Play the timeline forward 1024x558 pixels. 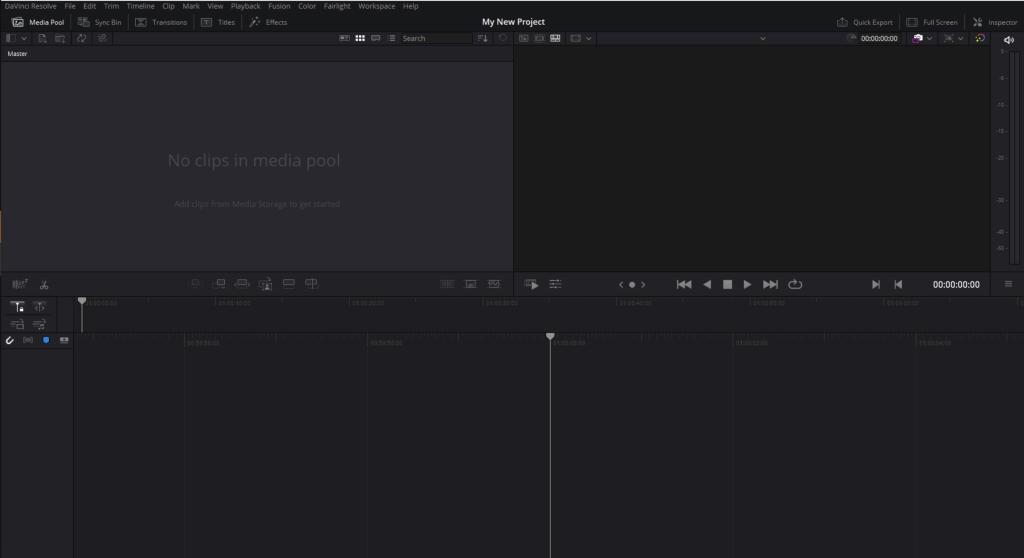[747, 284]
